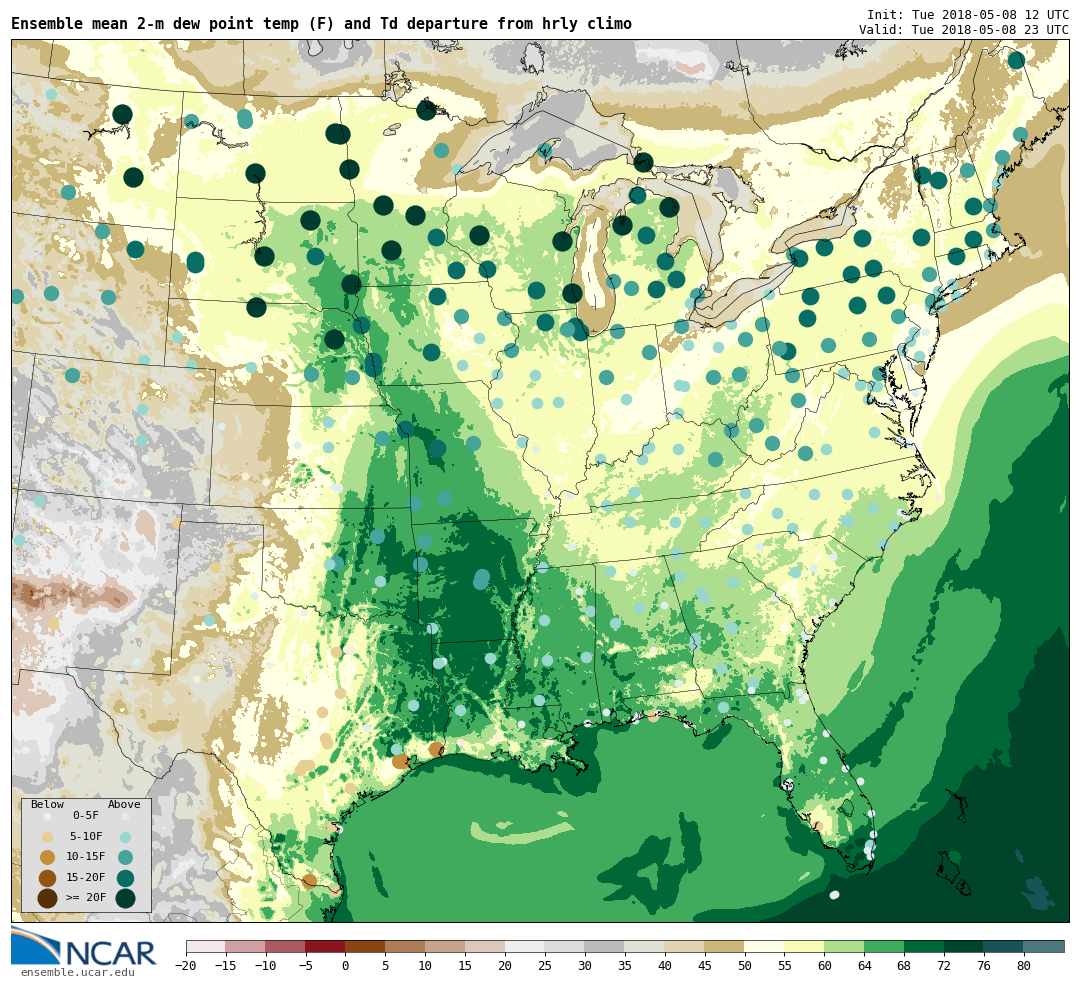The image size is (1080, 985).
Task: Select the map title about ensemble mean dew point
Action: tap(322, 23)
